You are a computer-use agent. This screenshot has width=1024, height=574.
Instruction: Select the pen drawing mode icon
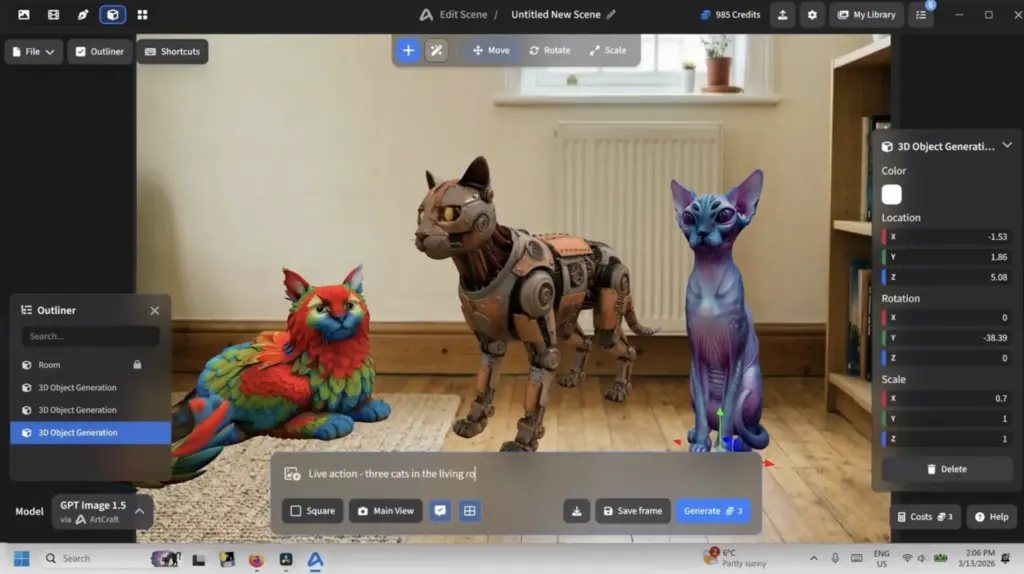click(x=83, y=14)
